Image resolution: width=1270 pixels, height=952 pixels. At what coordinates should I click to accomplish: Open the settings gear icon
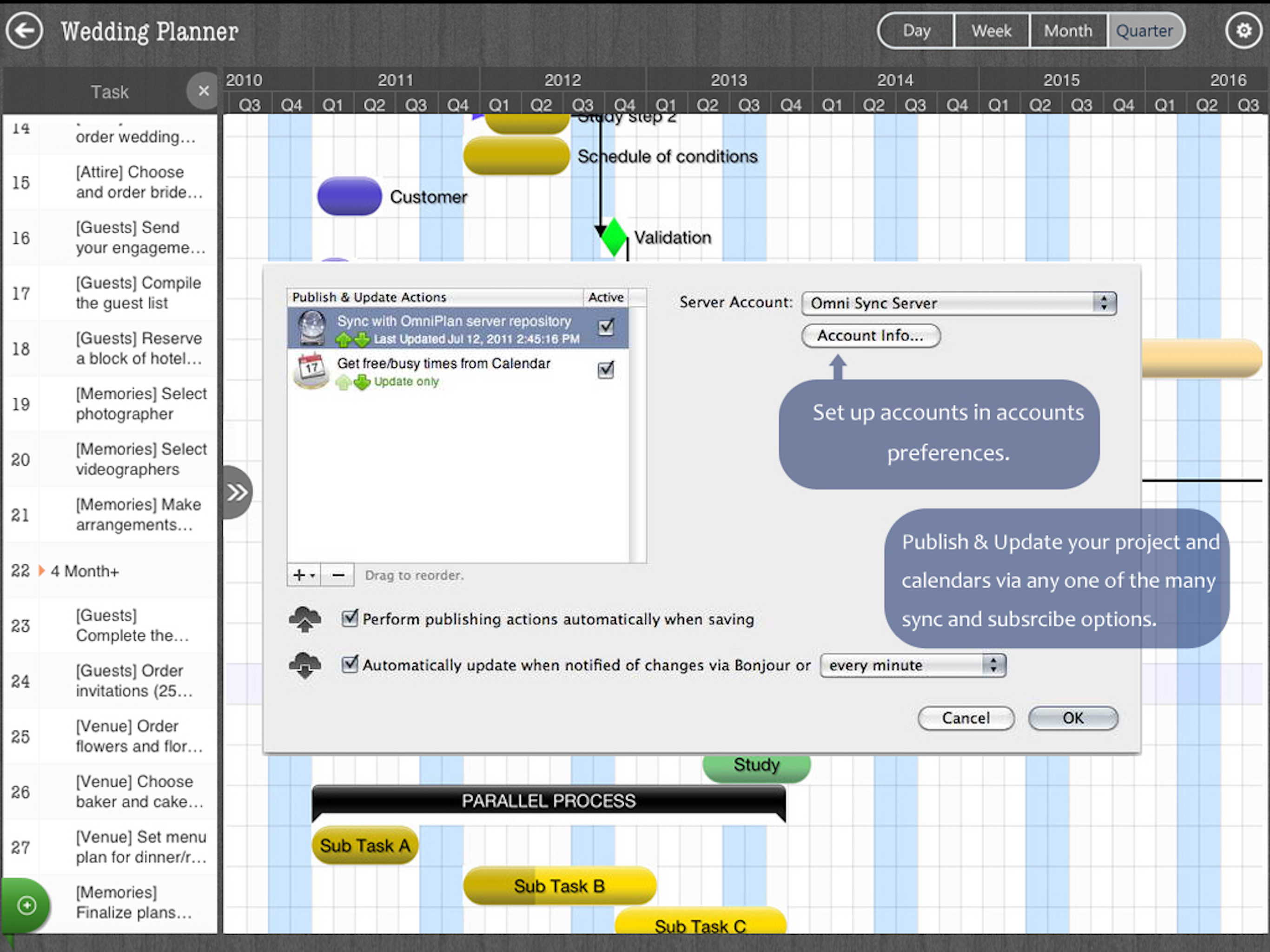1243,30
